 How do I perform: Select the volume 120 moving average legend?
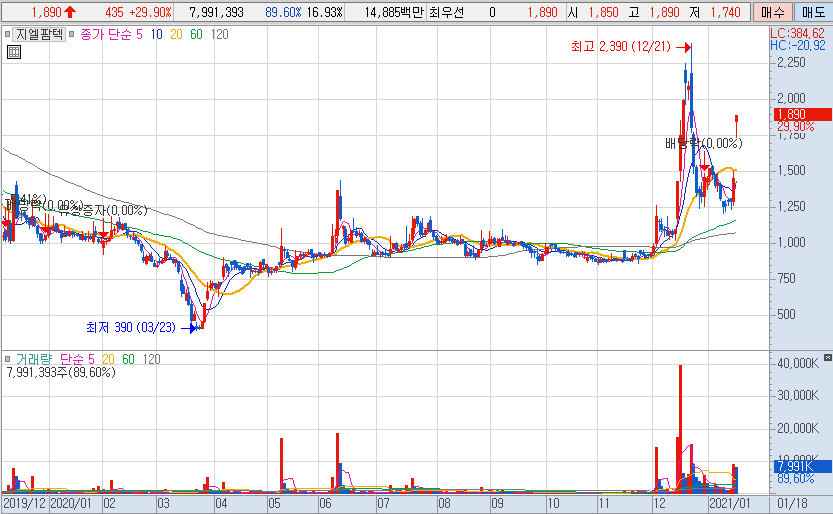pos(151,359)
